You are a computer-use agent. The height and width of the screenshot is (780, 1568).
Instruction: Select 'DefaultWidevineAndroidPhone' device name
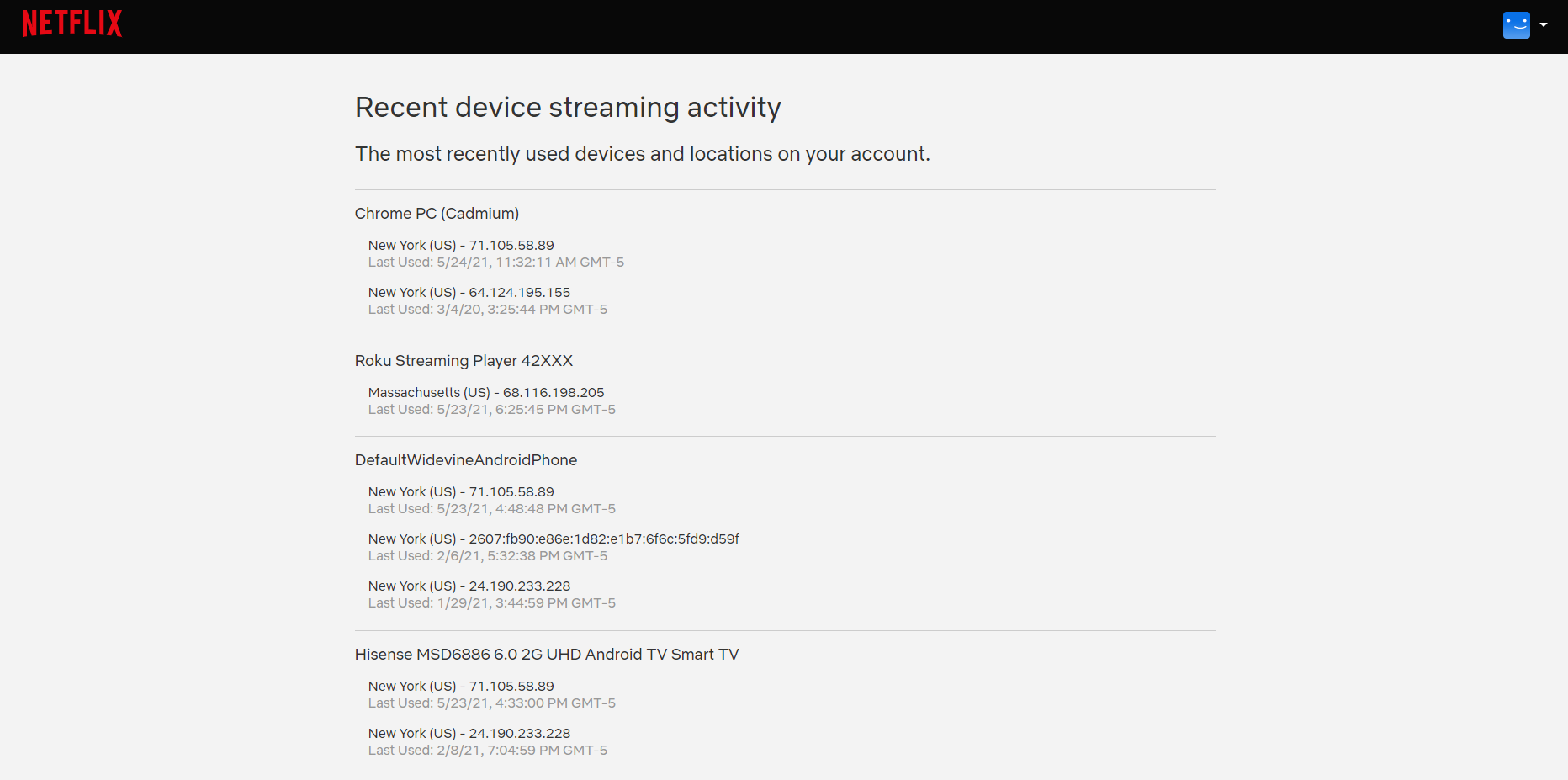click(x=466, y=460)
